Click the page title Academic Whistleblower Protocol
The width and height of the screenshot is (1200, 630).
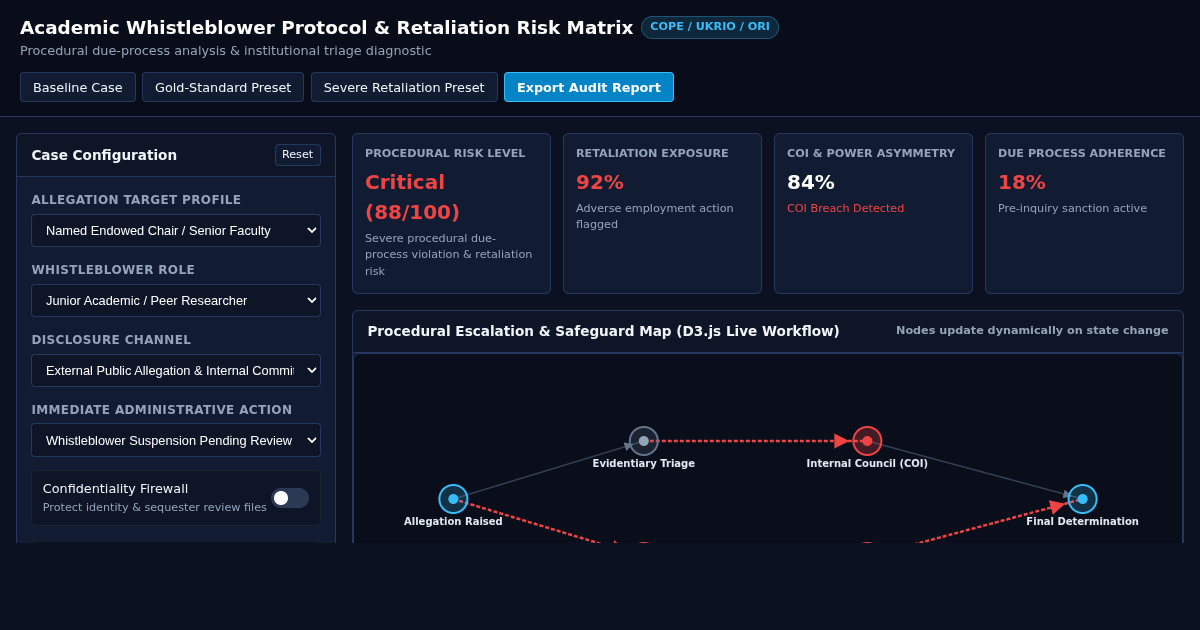326,28
